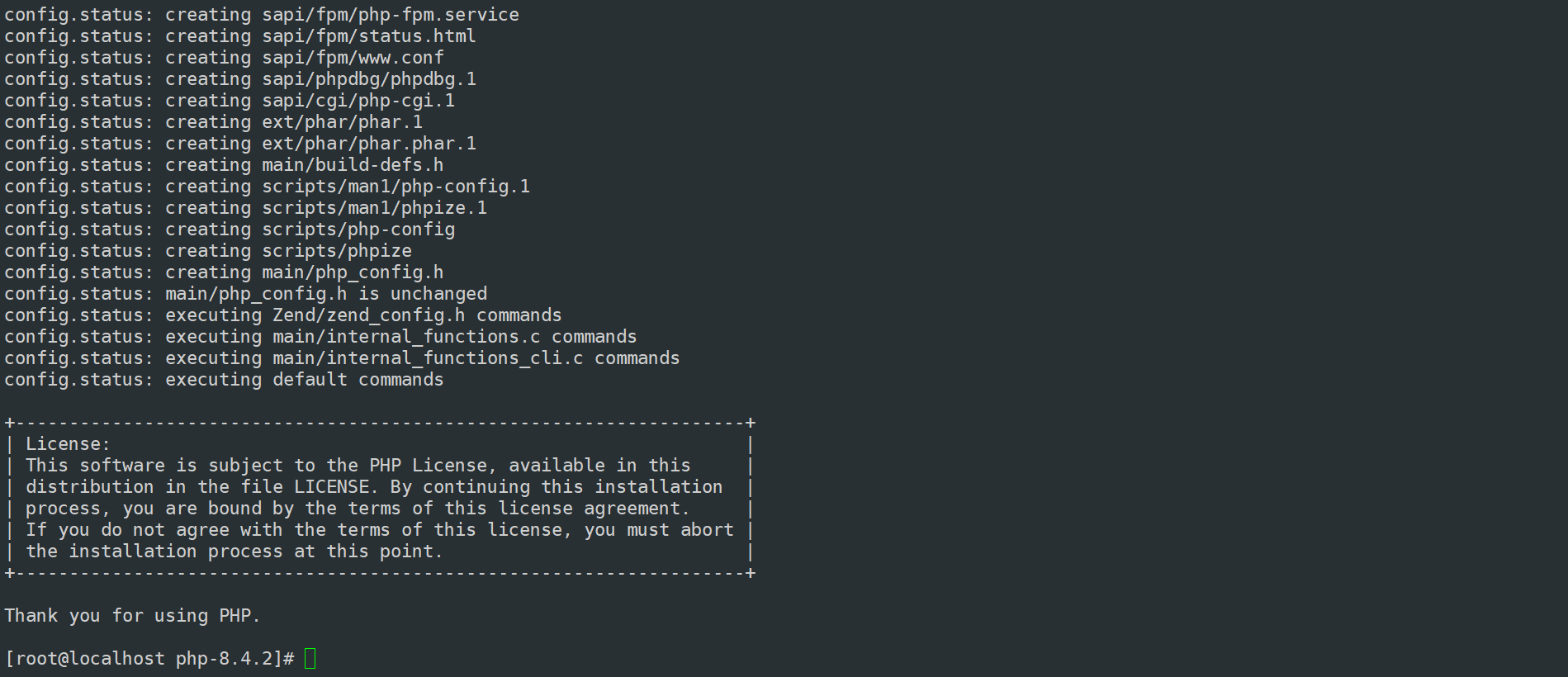Viewport: 1568px width, 677px height.
Task: Click the sapi/fpm/status.html path
Action: click(x=369, y=36)
